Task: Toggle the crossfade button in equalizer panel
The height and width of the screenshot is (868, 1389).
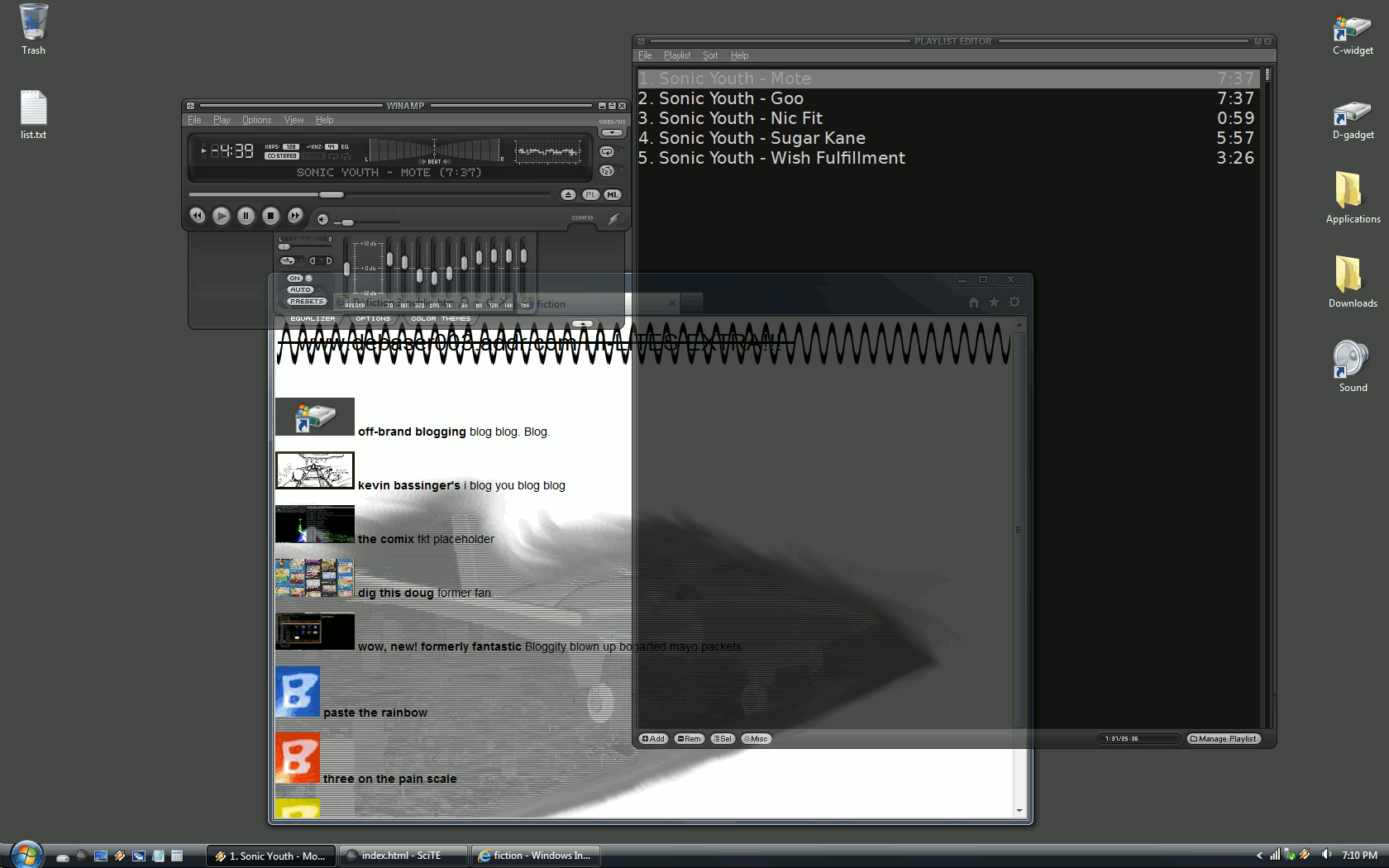Action: pyautogui.click(x=287, y=261)
